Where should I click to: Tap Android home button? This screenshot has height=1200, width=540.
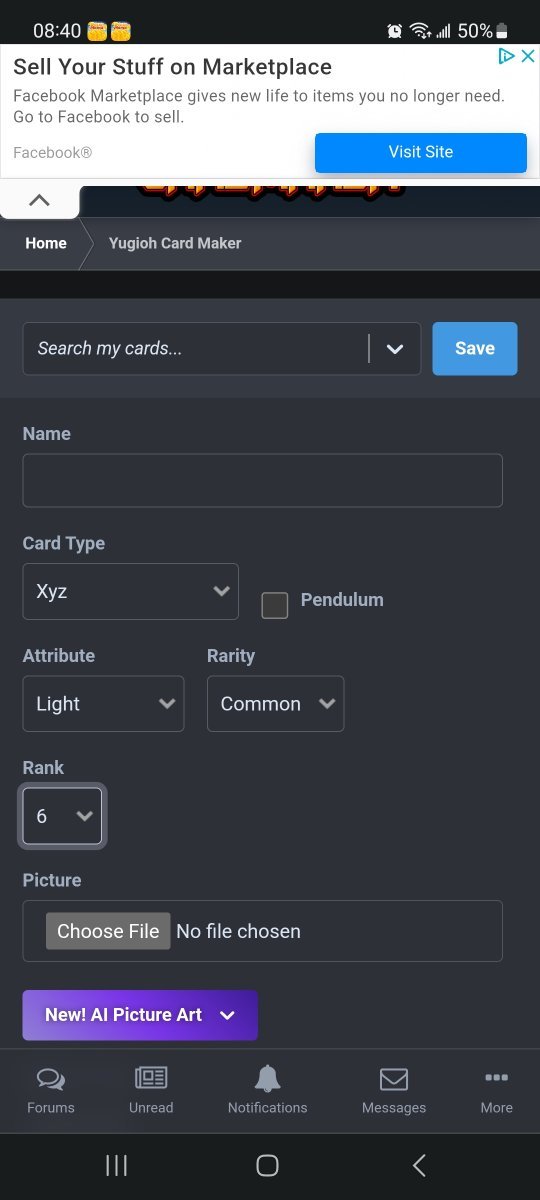267,1165
